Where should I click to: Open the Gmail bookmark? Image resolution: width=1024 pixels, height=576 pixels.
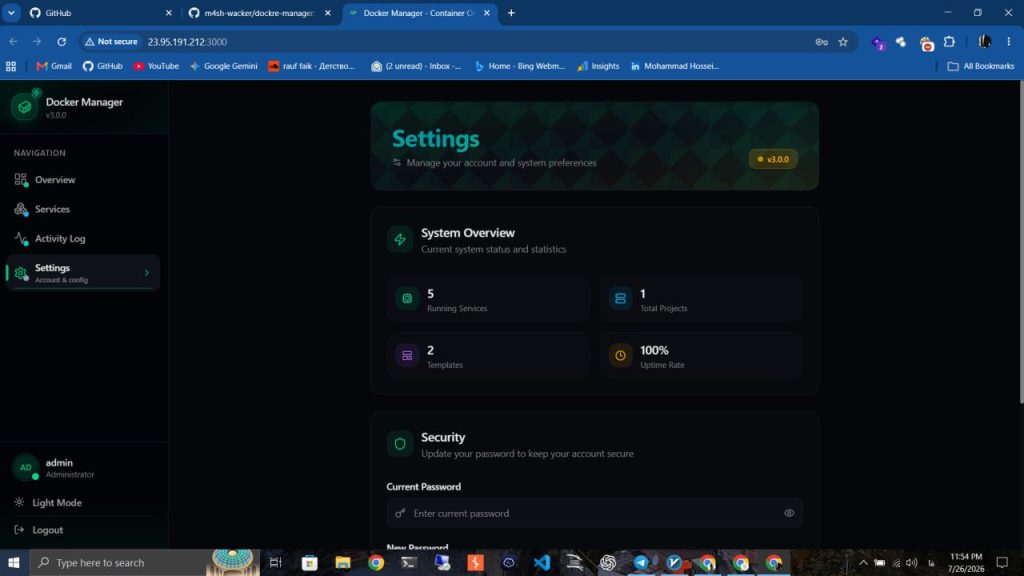pos(54,66)
